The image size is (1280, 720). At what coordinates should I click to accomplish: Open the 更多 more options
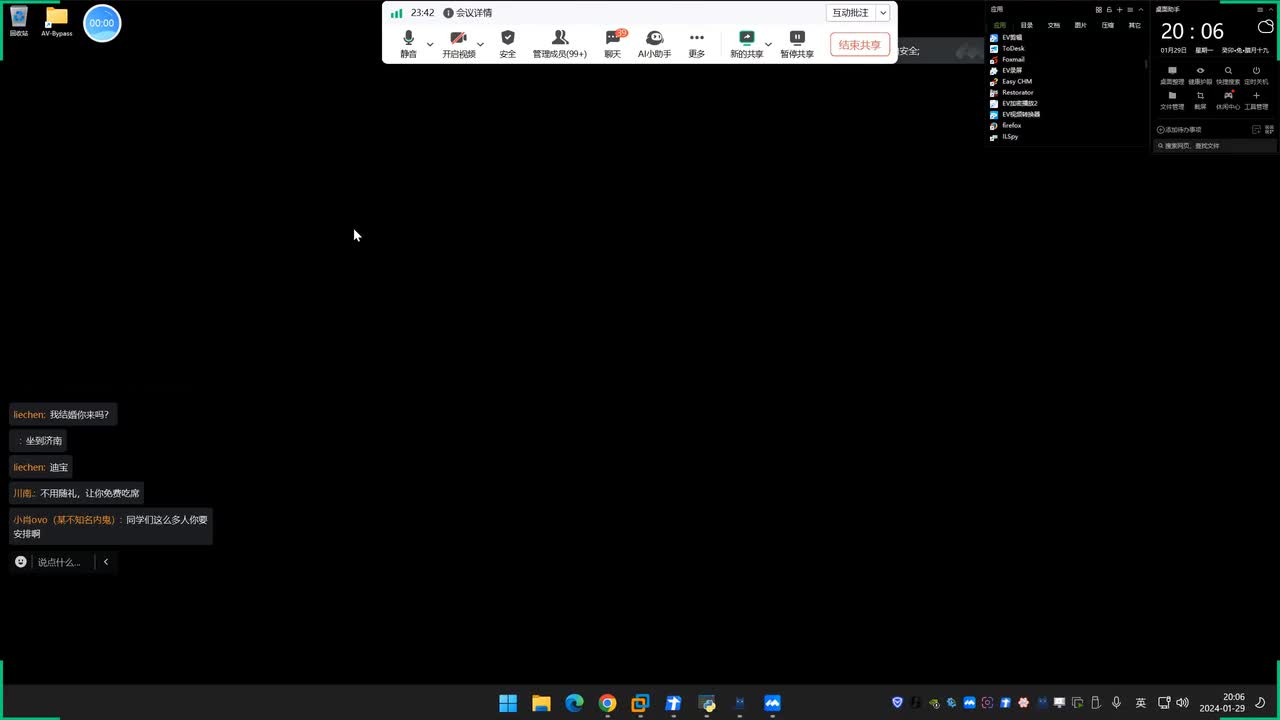point(697,44)
